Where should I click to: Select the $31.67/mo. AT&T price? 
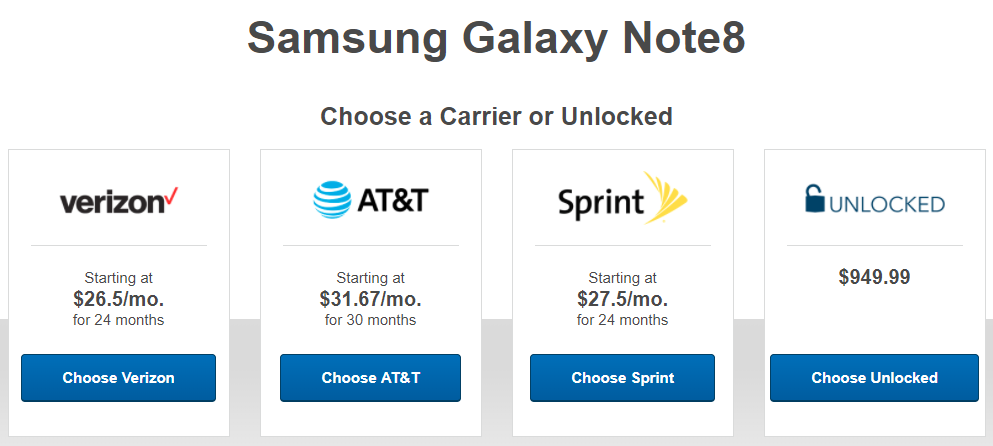point(370,298)
